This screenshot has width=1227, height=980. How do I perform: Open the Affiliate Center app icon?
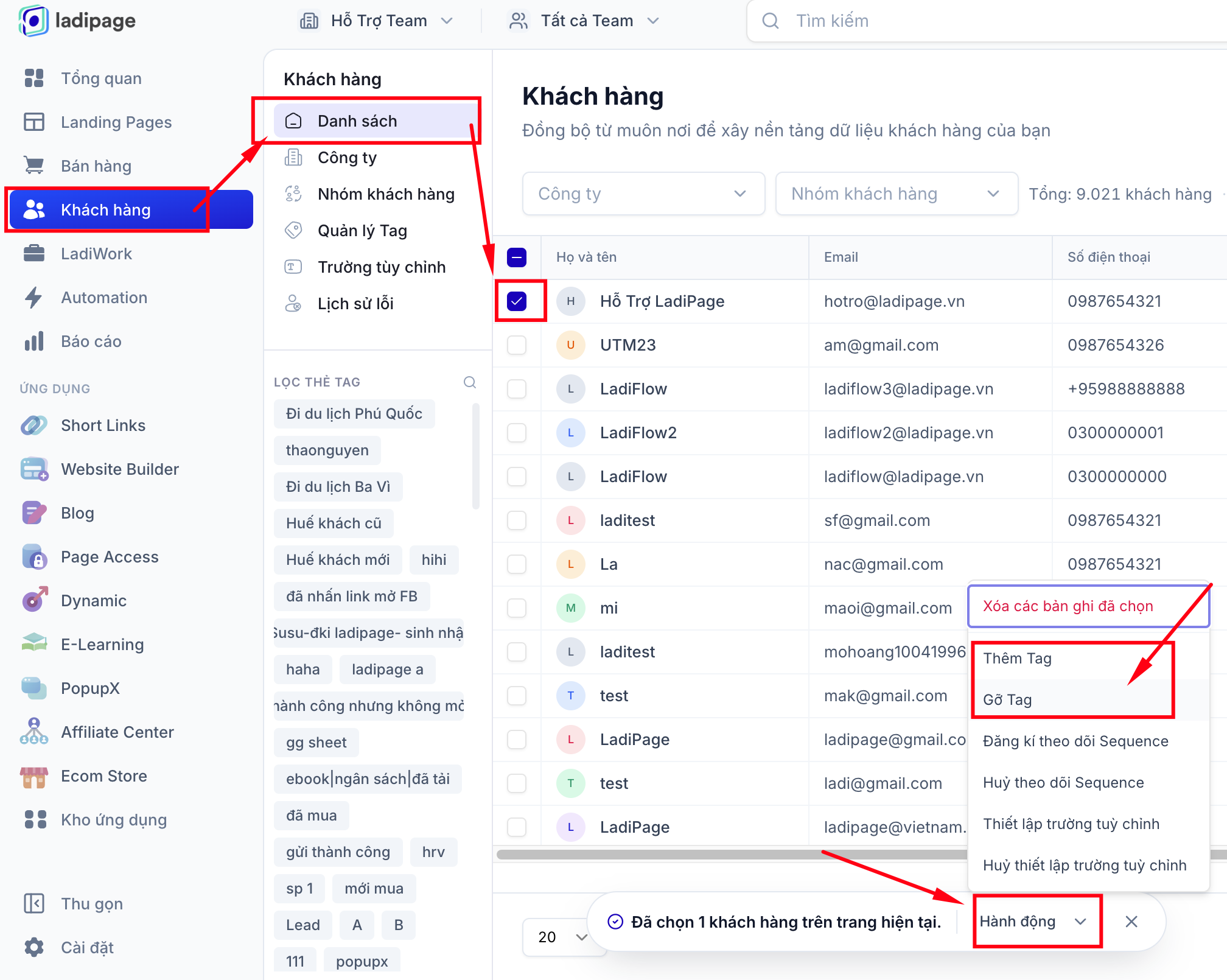(34, 732)
